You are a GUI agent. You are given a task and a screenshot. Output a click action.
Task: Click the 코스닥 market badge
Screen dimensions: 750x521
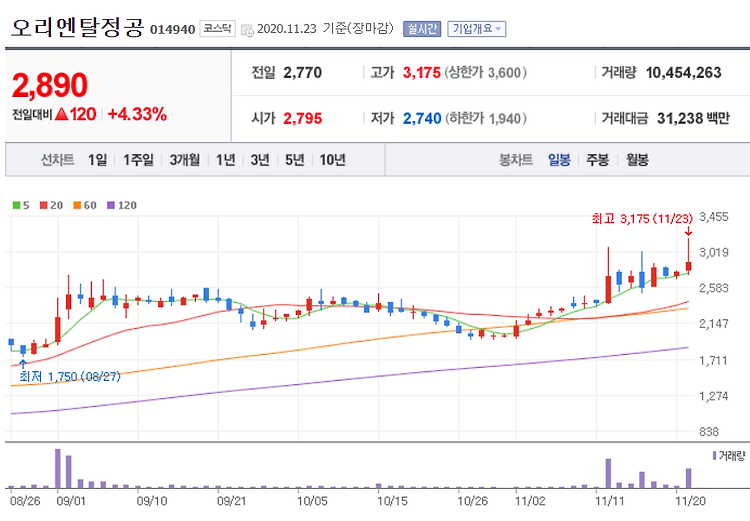click(x=217, y=29)
